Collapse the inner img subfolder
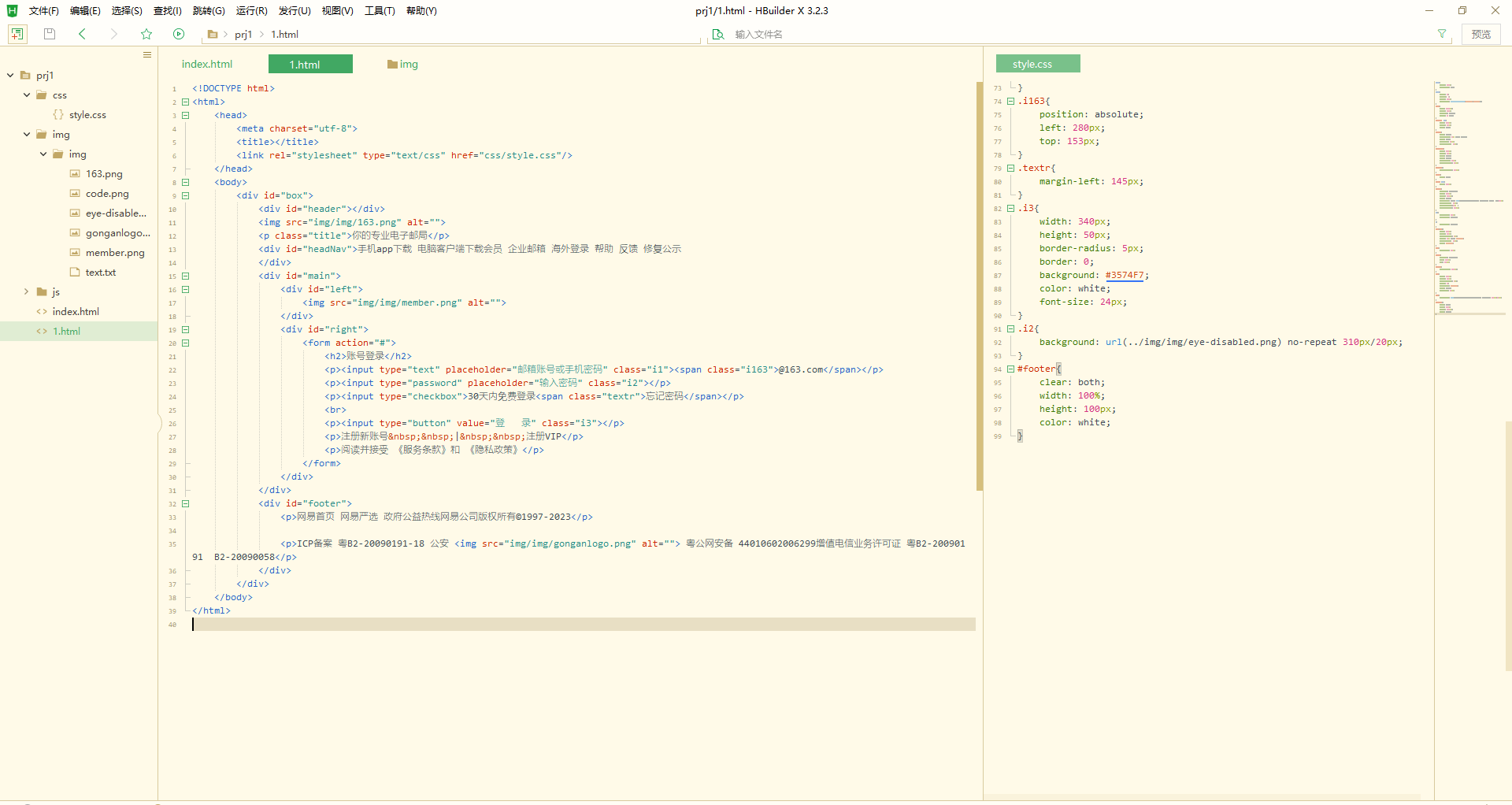 [43, 154]
